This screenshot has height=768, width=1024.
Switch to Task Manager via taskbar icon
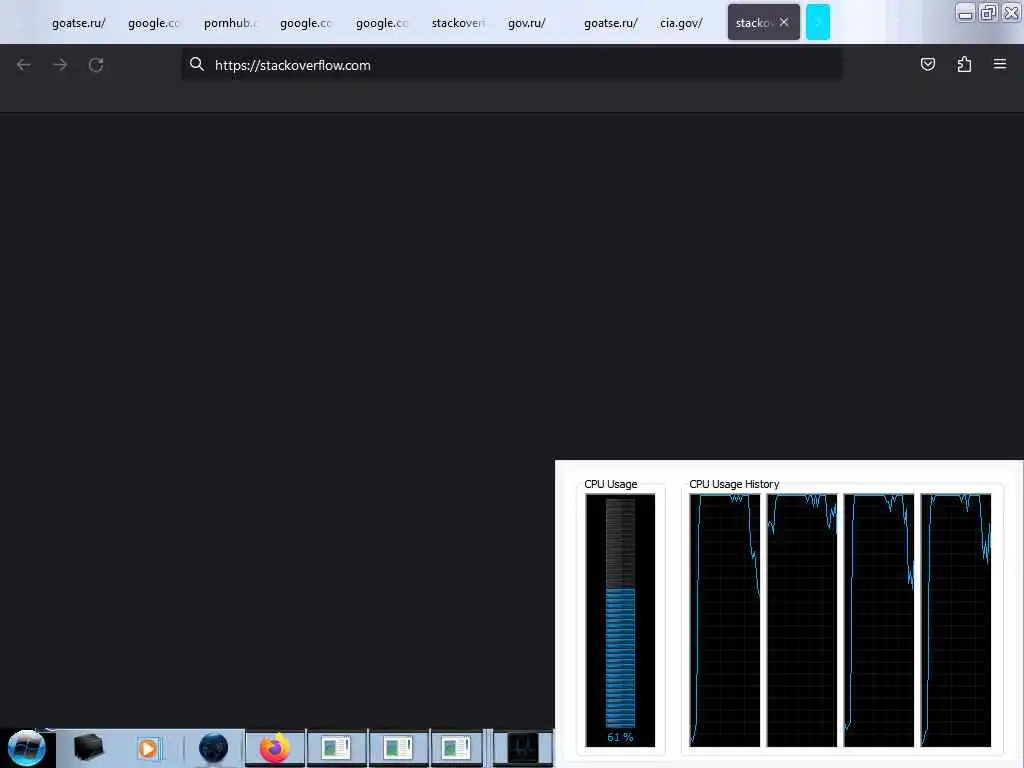(522, 748)
